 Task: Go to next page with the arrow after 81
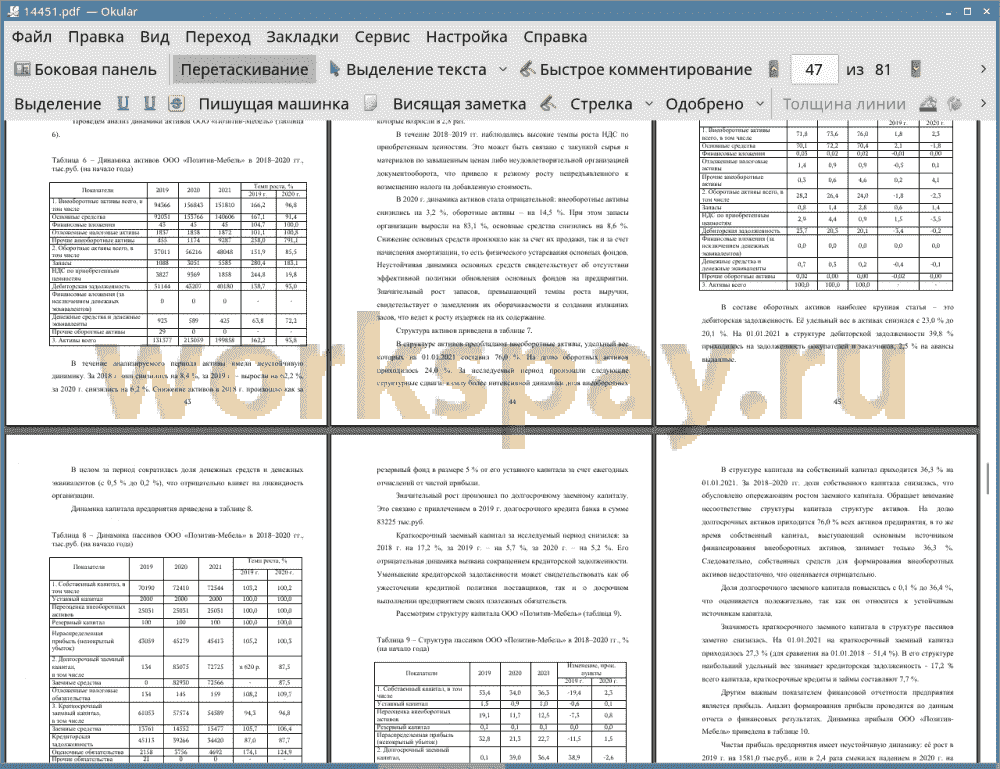click(x=916, y=70)
